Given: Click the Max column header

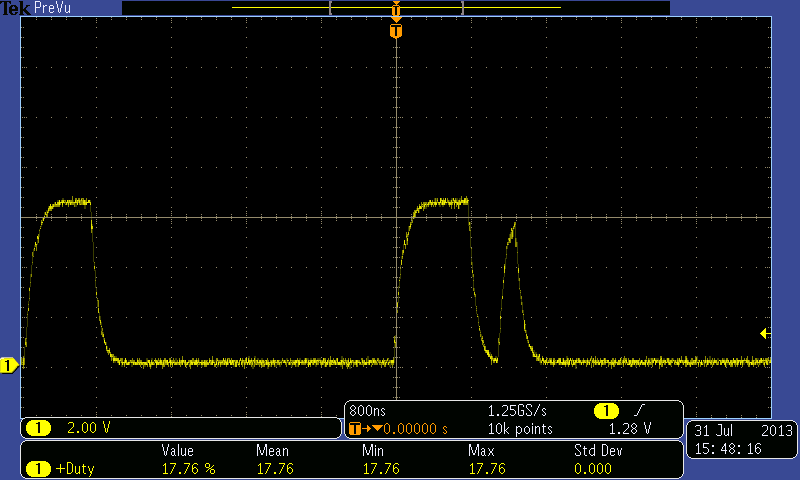Looking at the screenshot, I should tap(481, 451).
